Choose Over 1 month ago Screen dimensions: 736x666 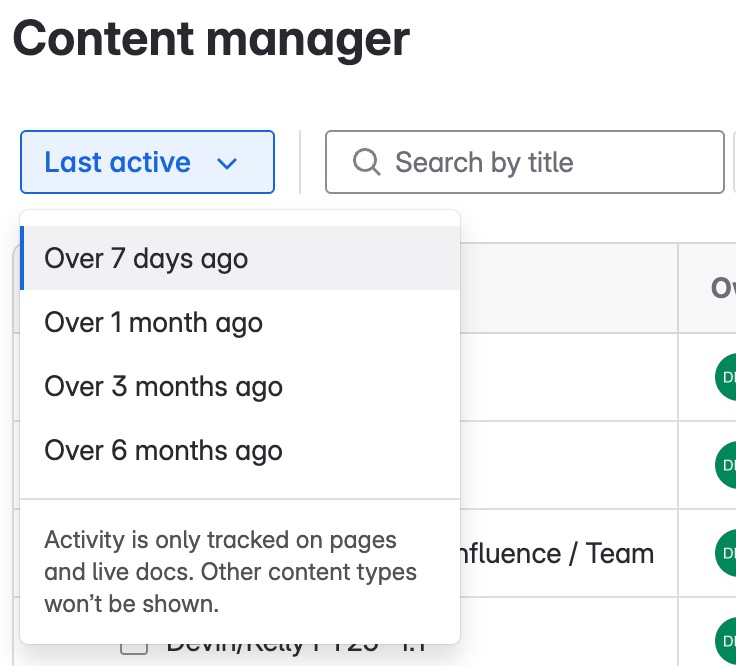[240, 322]
